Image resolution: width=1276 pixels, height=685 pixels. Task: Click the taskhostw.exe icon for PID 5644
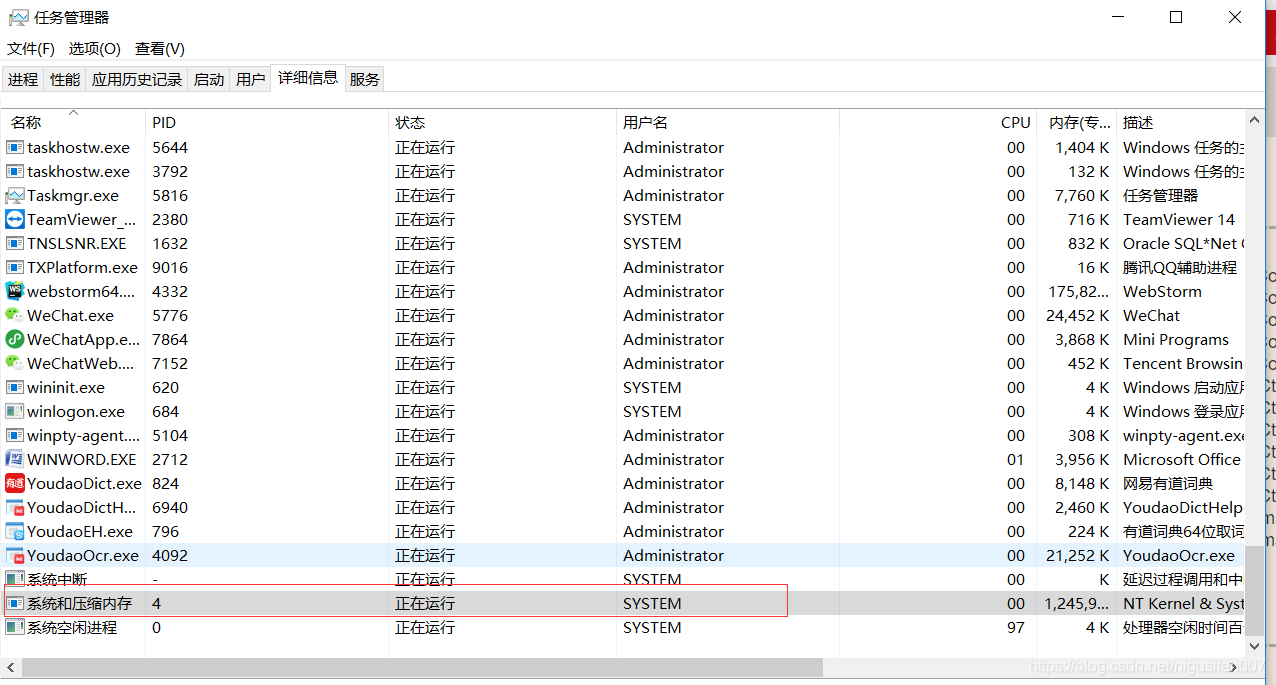point(15,147)
